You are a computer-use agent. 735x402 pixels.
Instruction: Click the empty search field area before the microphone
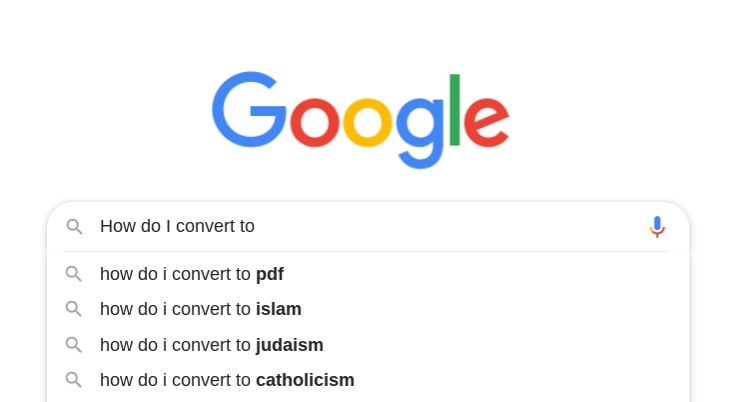(x=450, y=227)
